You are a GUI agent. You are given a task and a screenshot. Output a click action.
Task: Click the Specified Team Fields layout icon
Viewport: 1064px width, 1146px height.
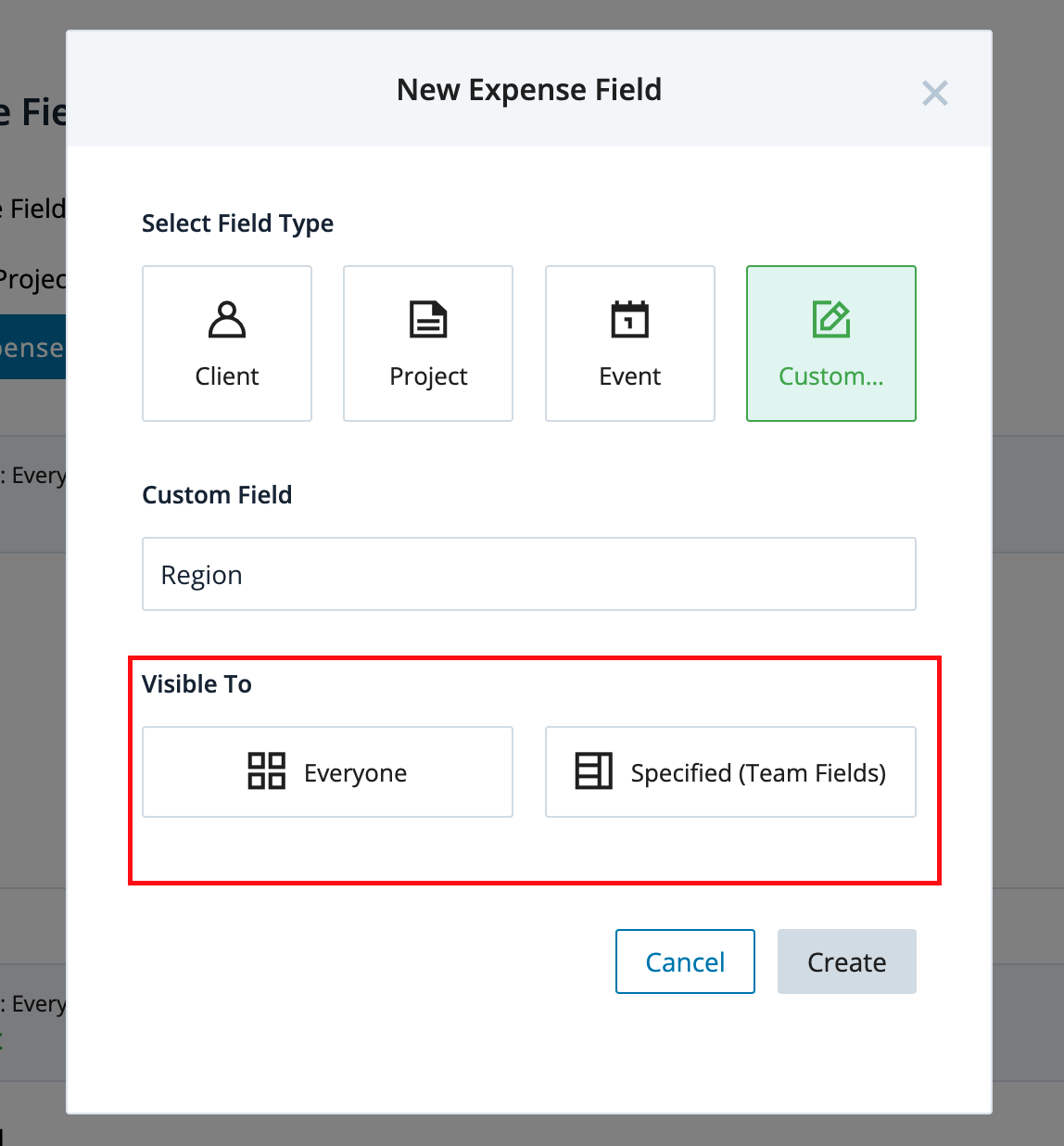[x=594, y=771]
